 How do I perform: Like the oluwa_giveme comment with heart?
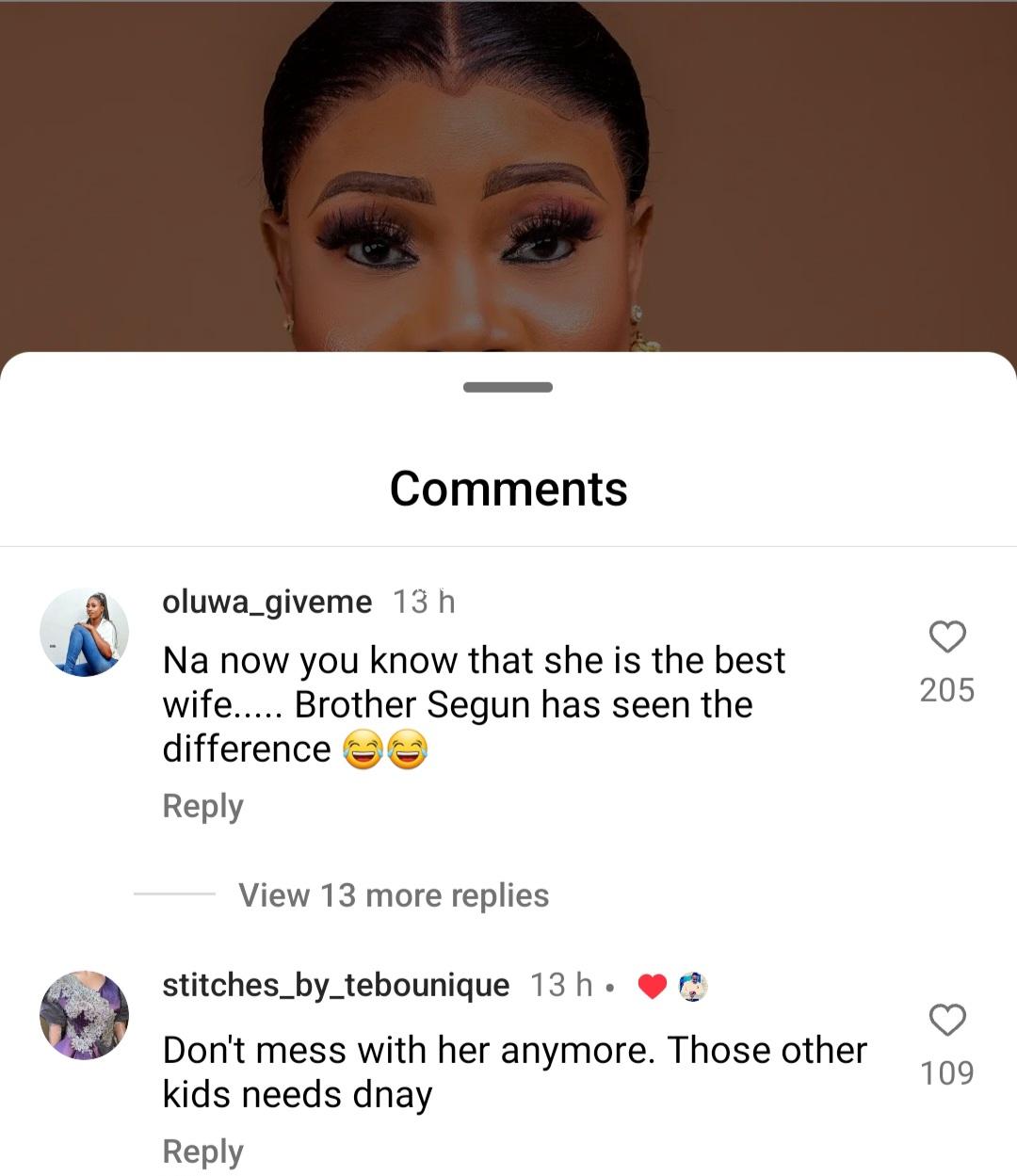[947, 637]
